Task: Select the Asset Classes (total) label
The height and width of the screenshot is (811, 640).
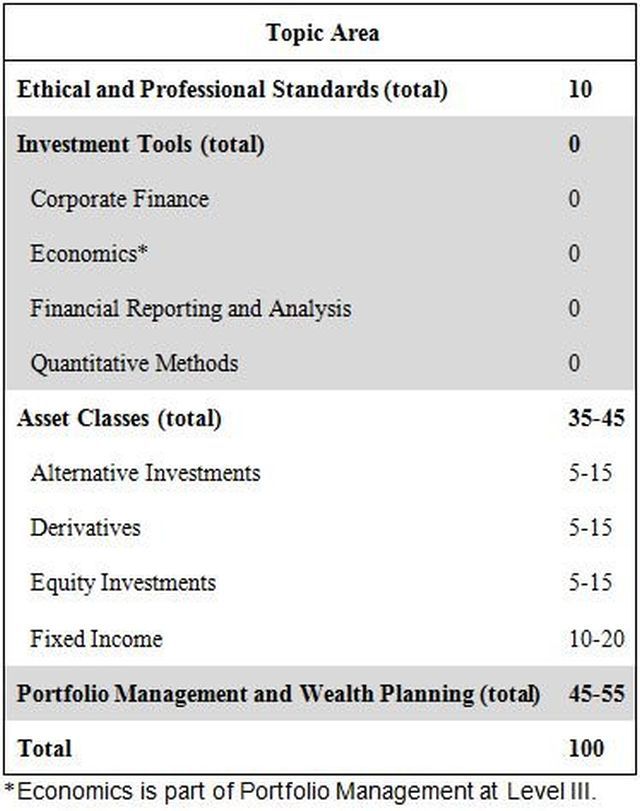Action: click(120, 418)
